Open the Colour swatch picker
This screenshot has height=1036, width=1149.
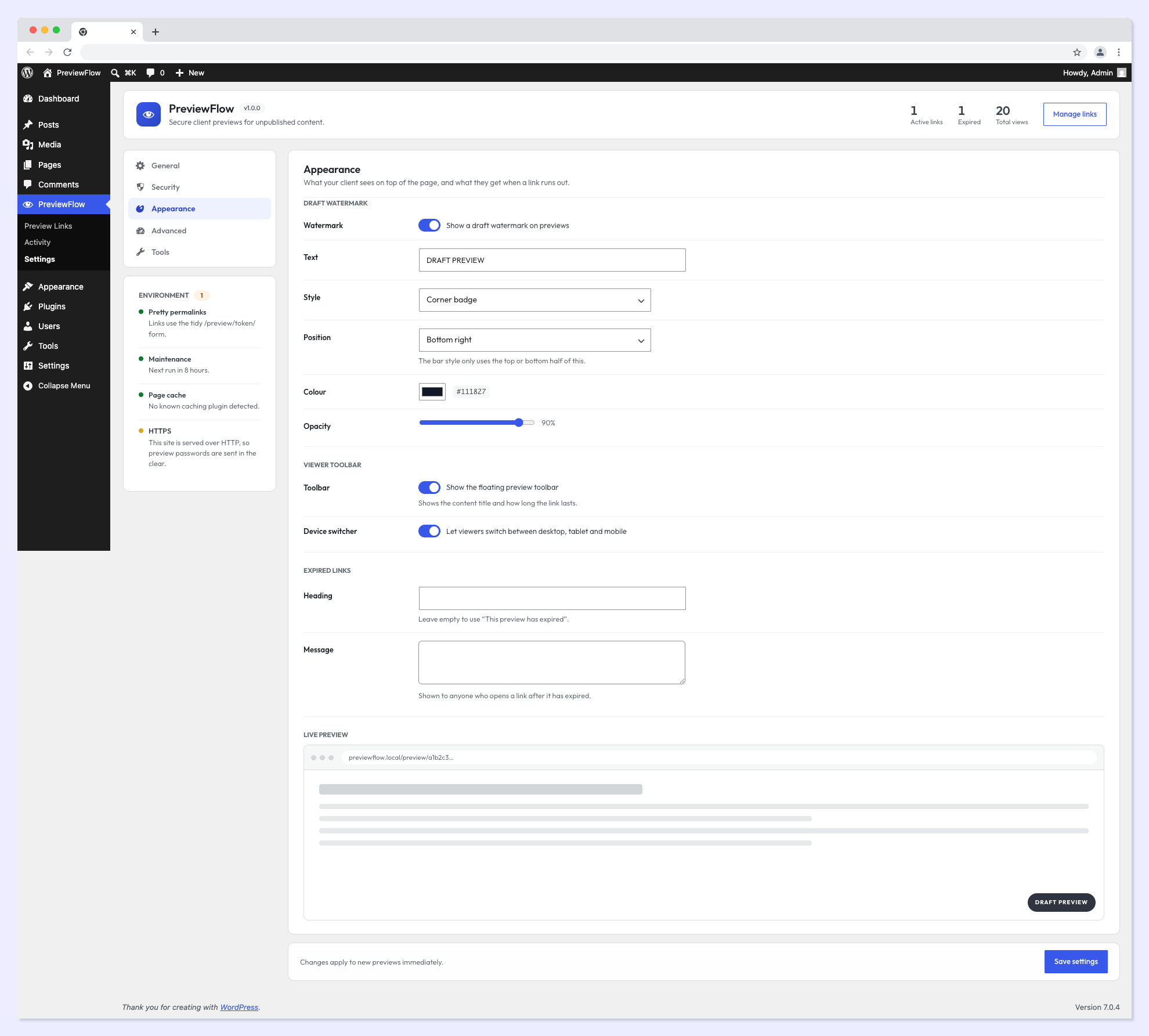coord(432,392)
